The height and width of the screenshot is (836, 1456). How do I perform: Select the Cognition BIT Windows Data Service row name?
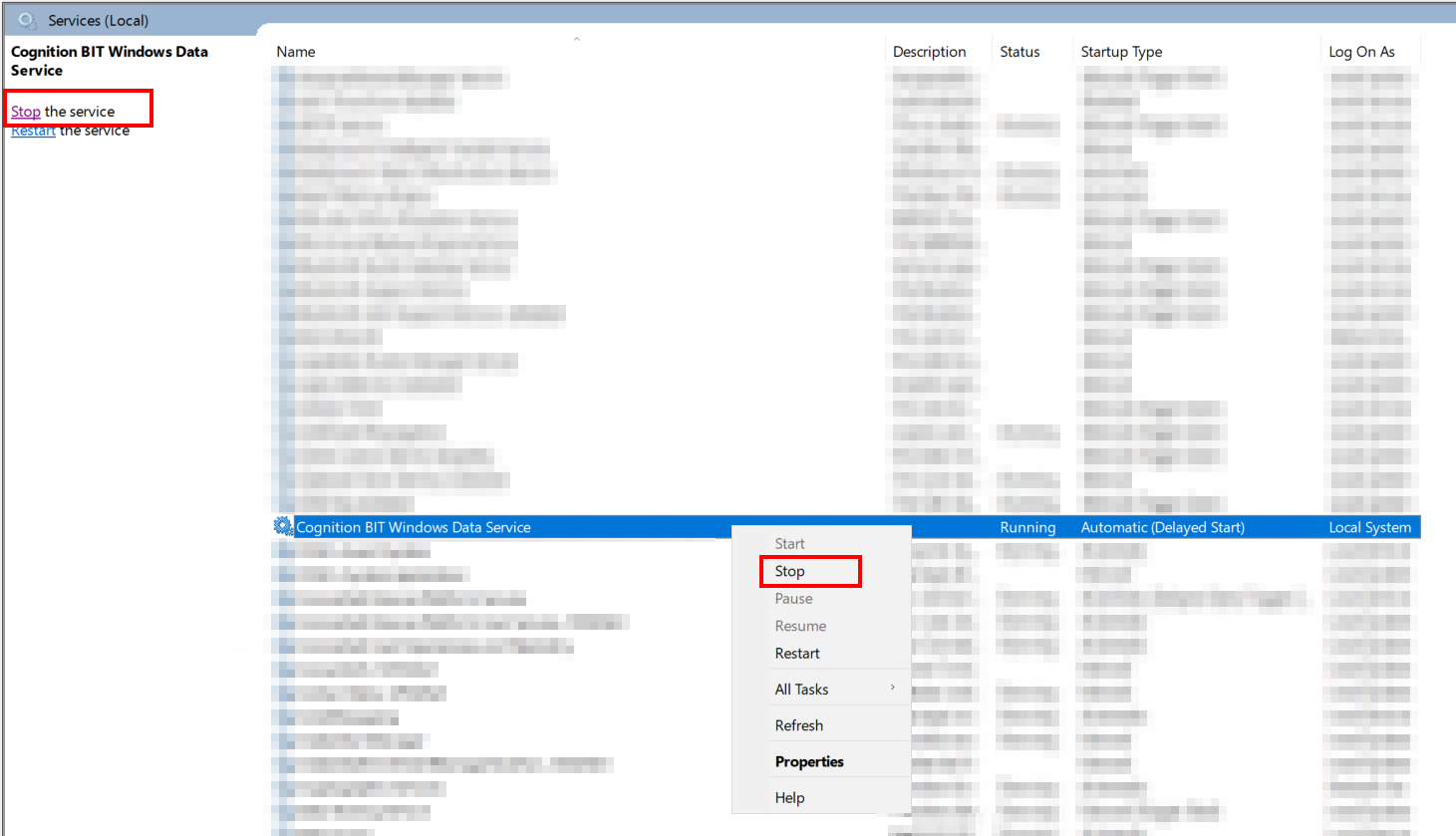click(414, 527)
